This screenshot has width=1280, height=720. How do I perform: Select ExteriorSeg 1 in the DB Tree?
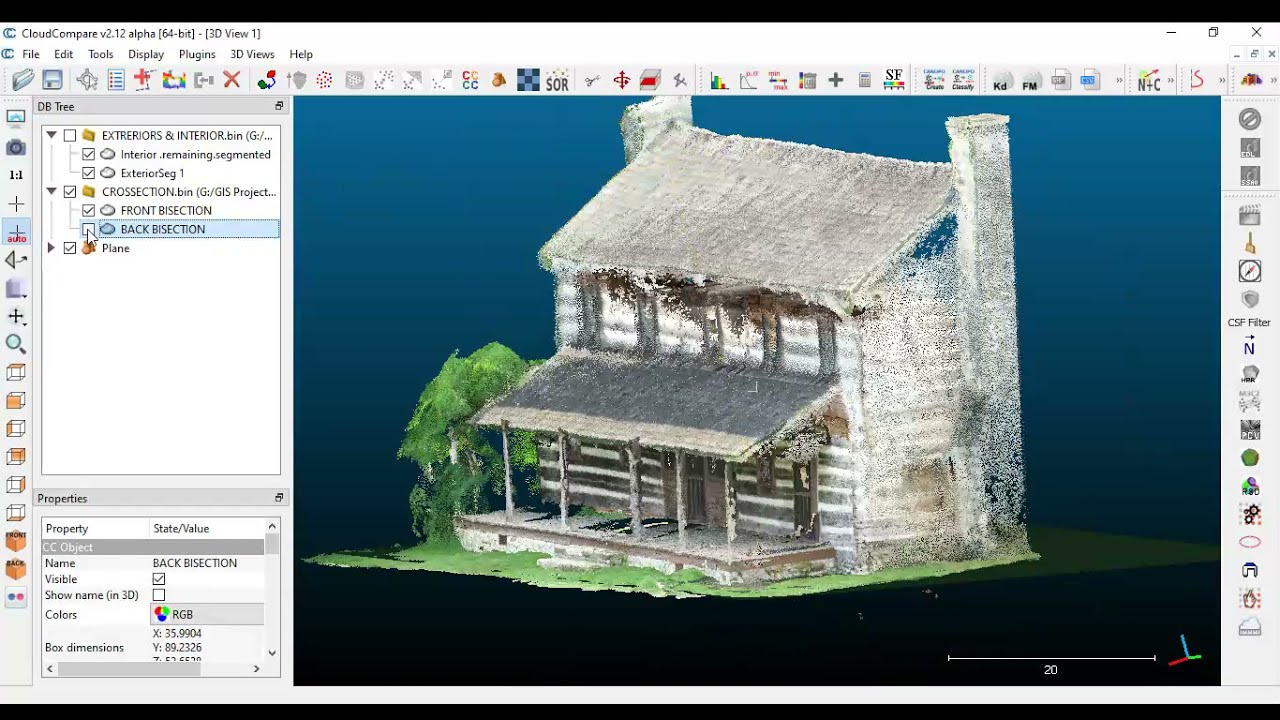[152, 173]
